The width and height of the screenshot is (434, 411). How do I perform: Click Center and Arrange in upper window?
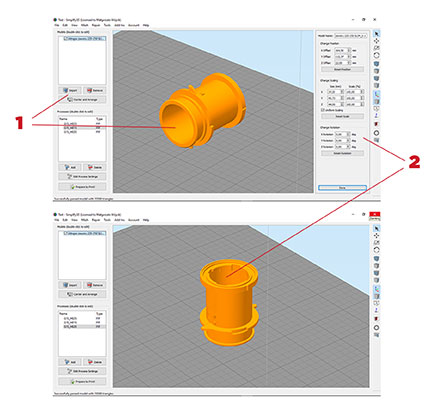[x=82, y=99]
